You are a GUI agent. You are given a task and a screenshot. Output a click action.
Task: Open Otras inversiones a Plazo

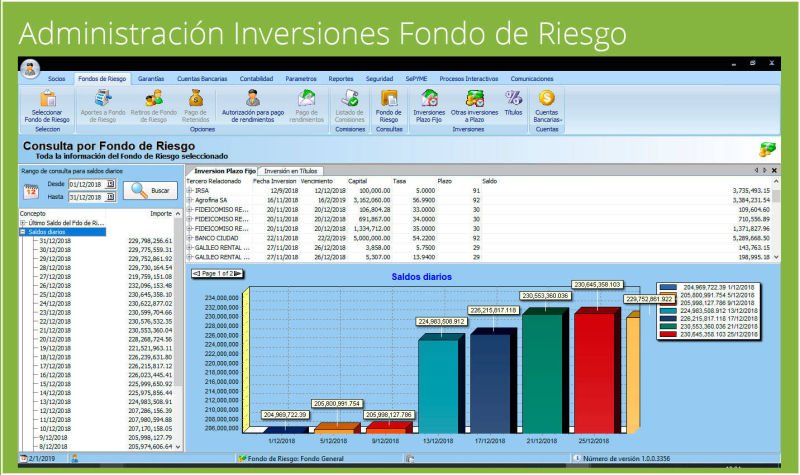point(474,107)
